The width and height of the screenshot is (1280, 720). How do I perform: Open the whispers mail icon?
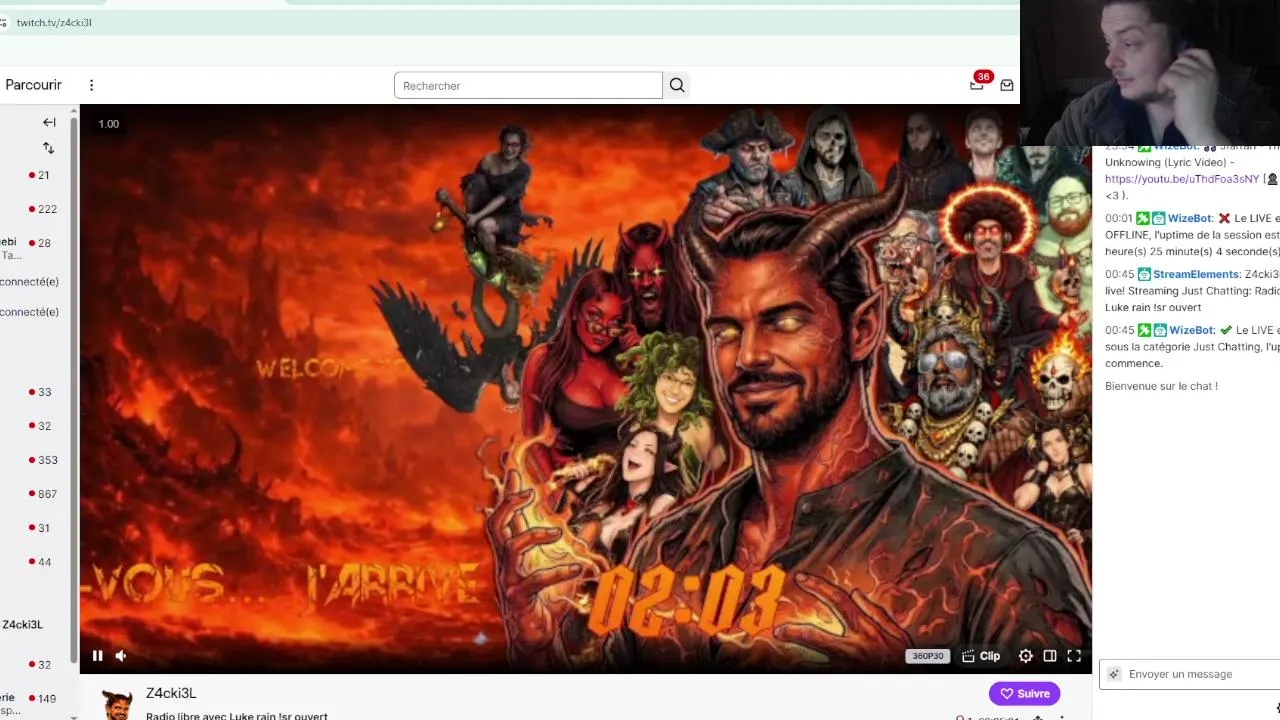(x=1007, y=85)
